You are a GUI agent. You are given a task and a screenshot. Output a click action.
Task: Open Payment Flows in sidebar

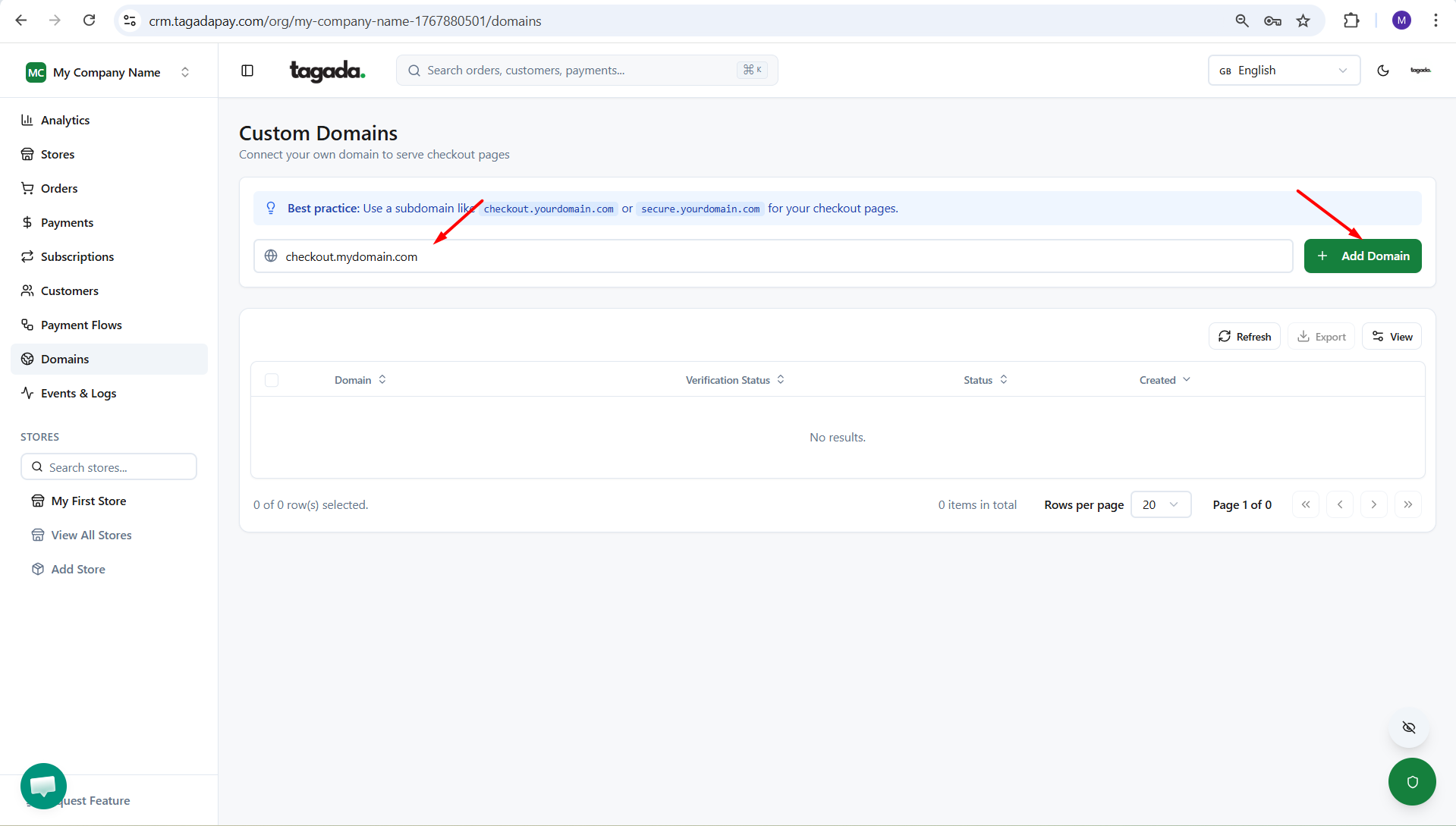click(x=81, y=325)
